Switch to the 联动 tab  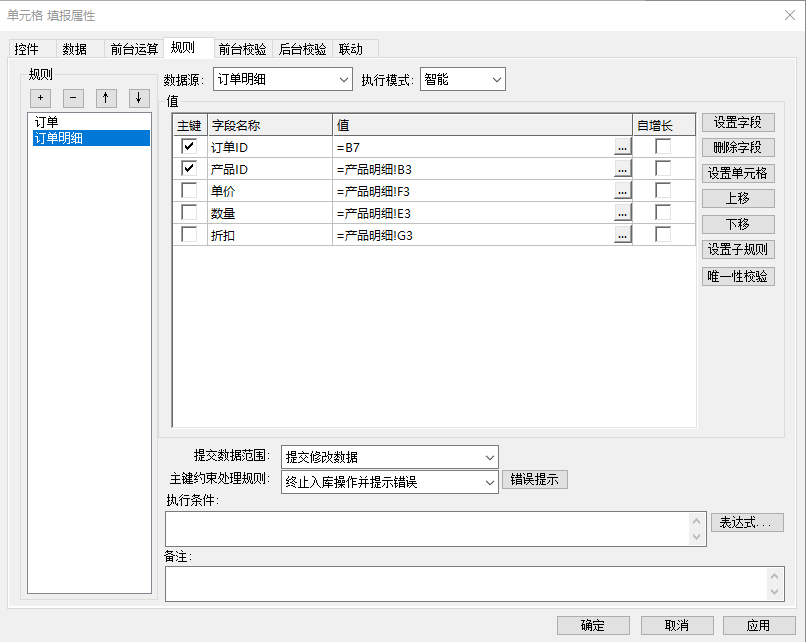click(x=351, y=49)
